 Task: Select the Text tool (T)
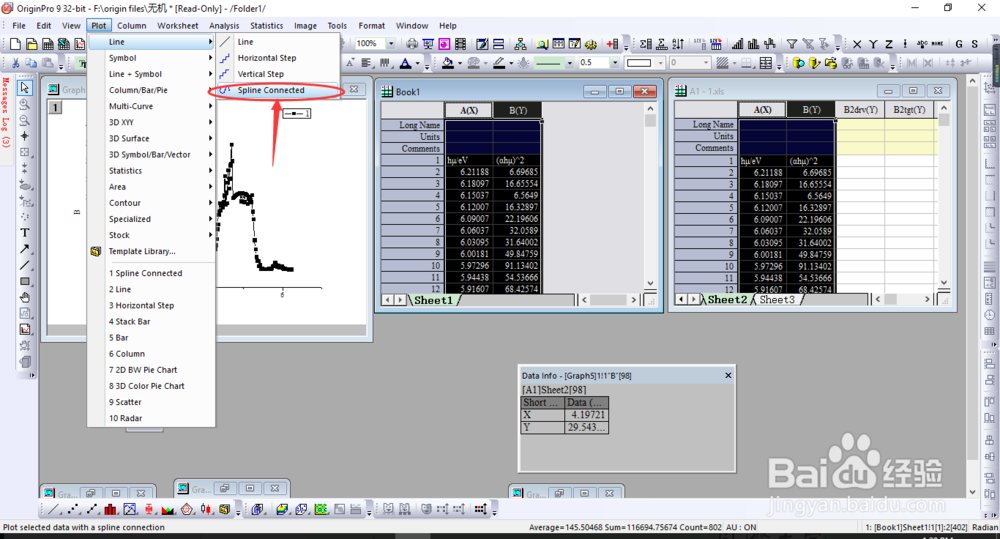(x=24, y=233)
